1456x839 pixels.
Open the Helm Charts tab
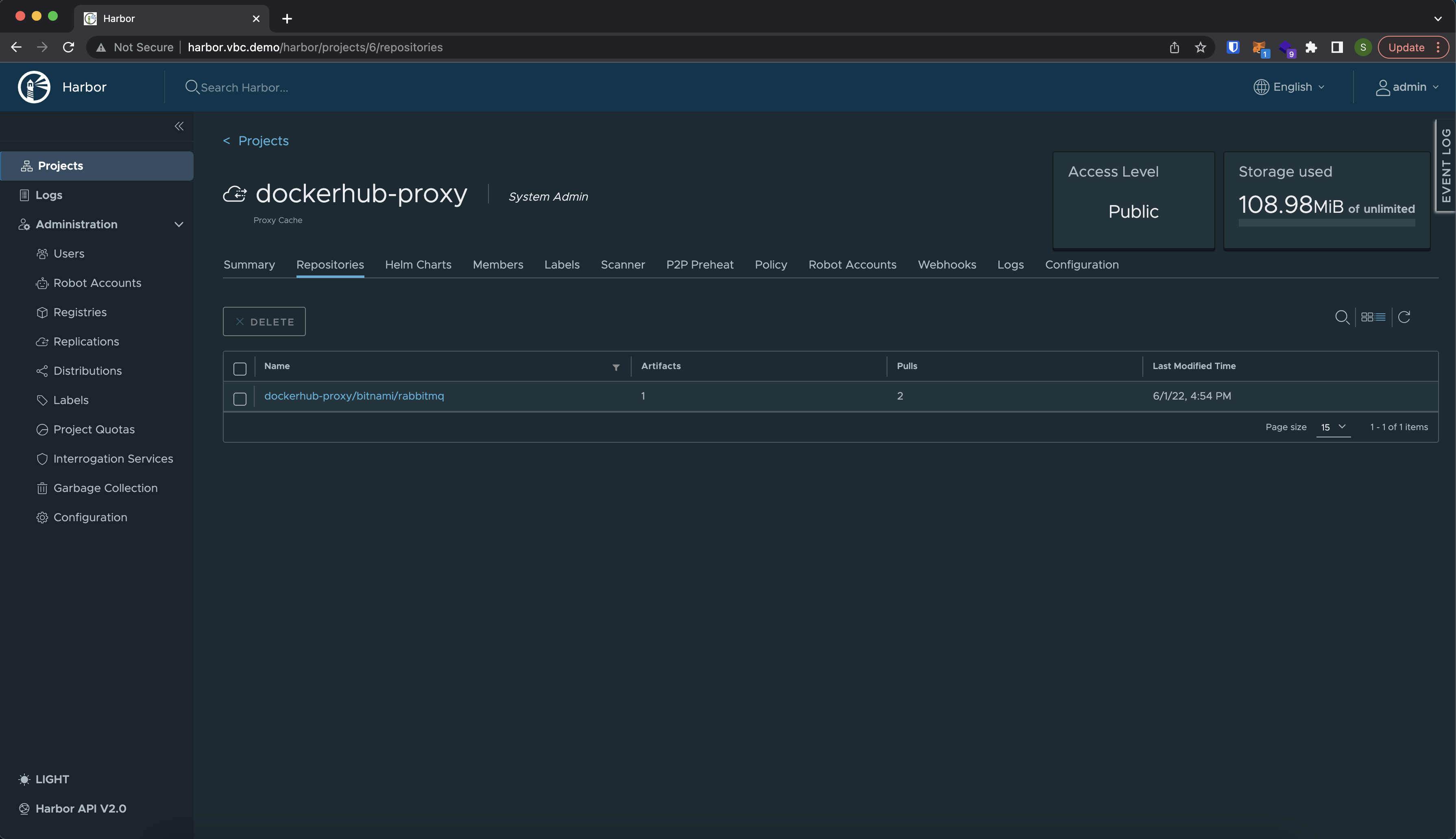418,264
